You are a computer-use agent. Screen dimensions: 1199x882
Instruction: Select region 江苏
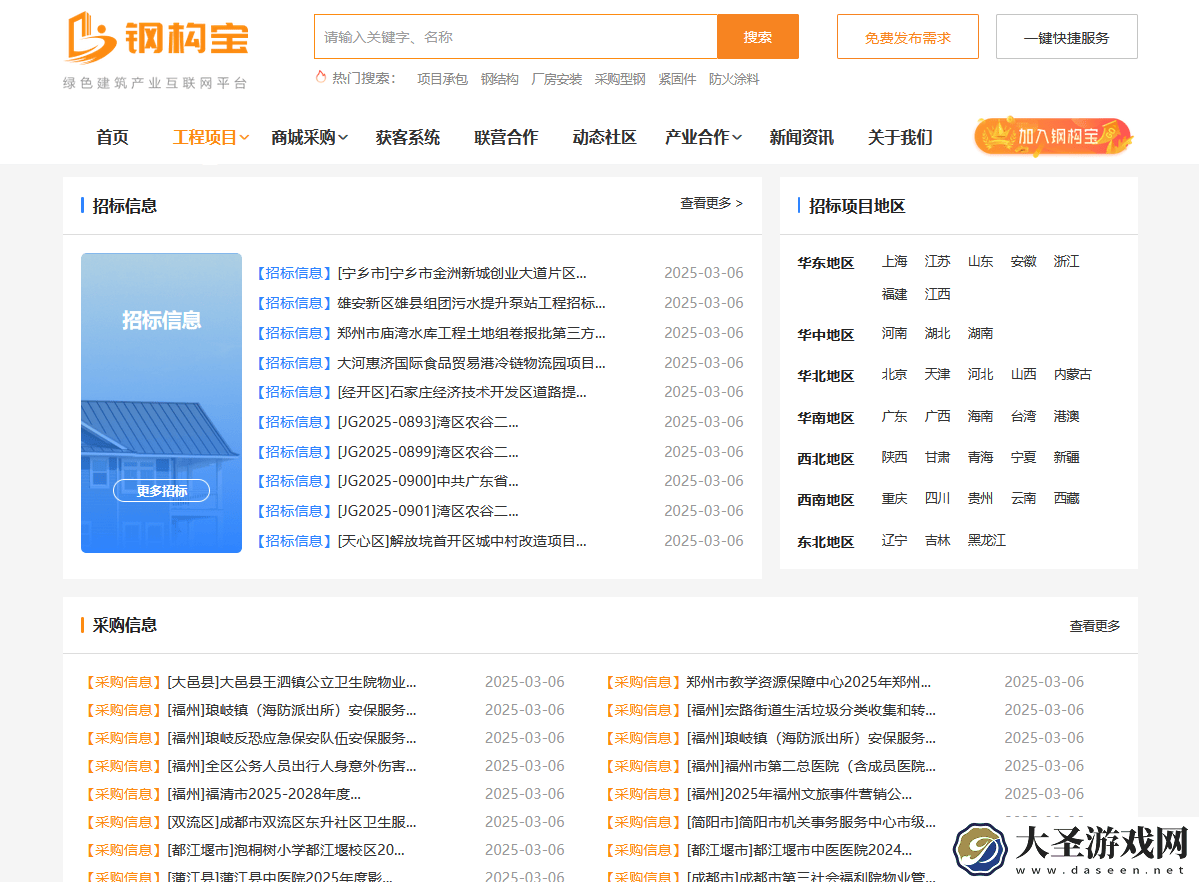937,262
